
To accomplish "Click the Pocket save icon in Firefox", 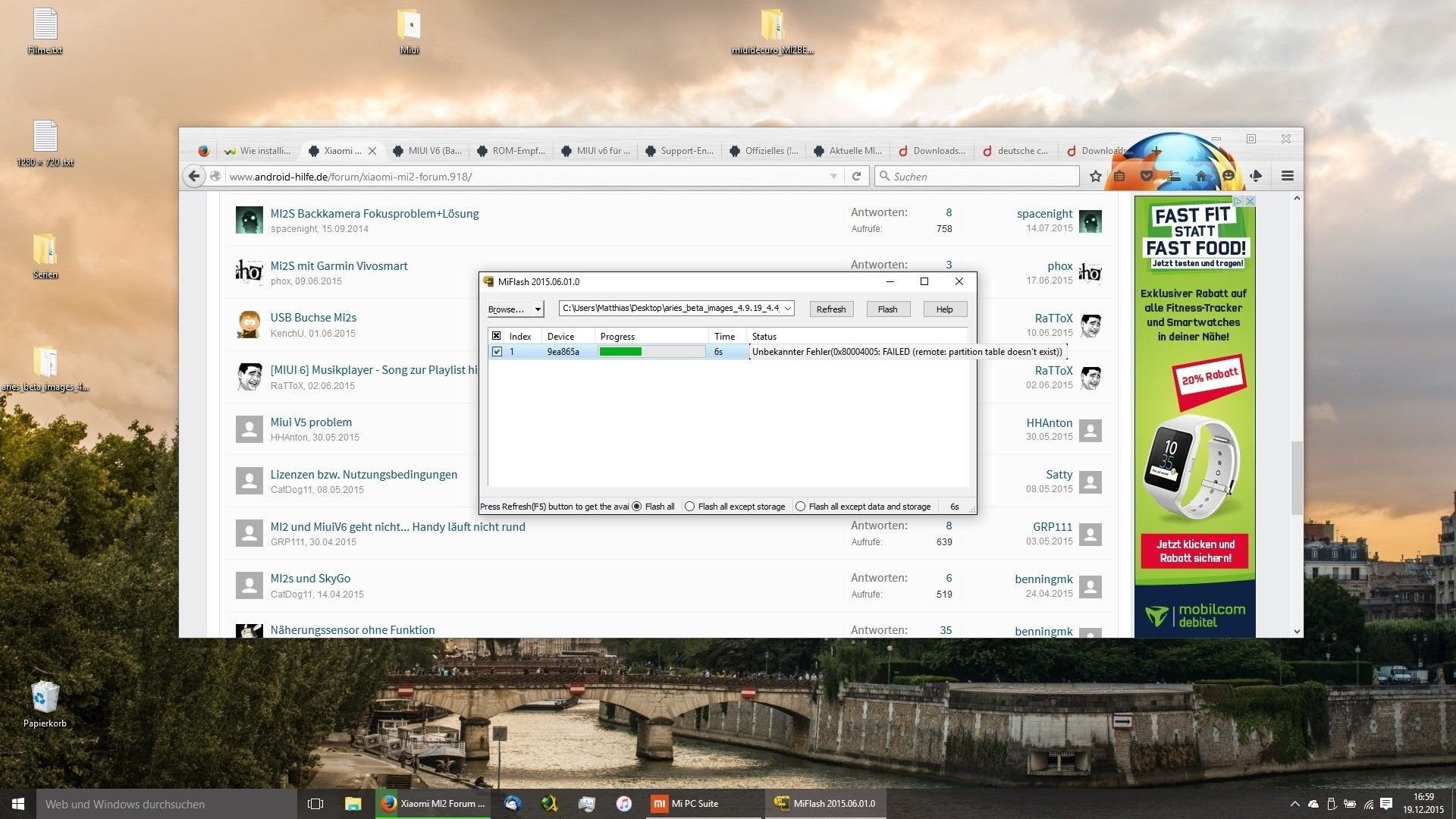I will (x=1147, y=176).
